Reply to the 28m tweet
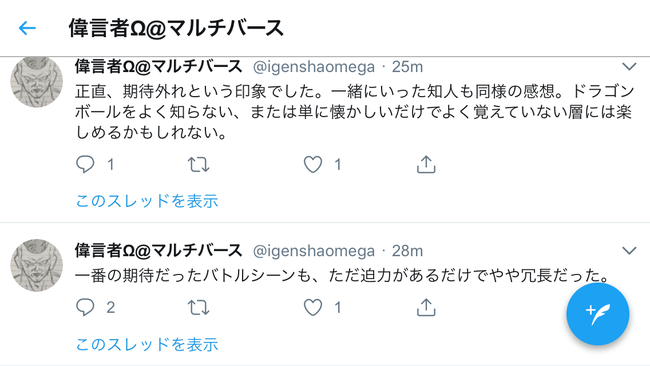The height and width of the screenshot is (366, 650). 85,307
